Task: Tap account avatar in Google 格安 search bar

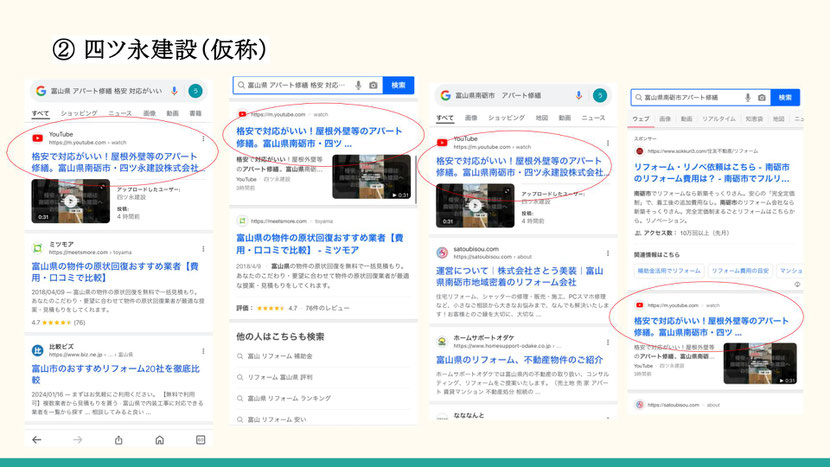Action: (x=195, y=91)
